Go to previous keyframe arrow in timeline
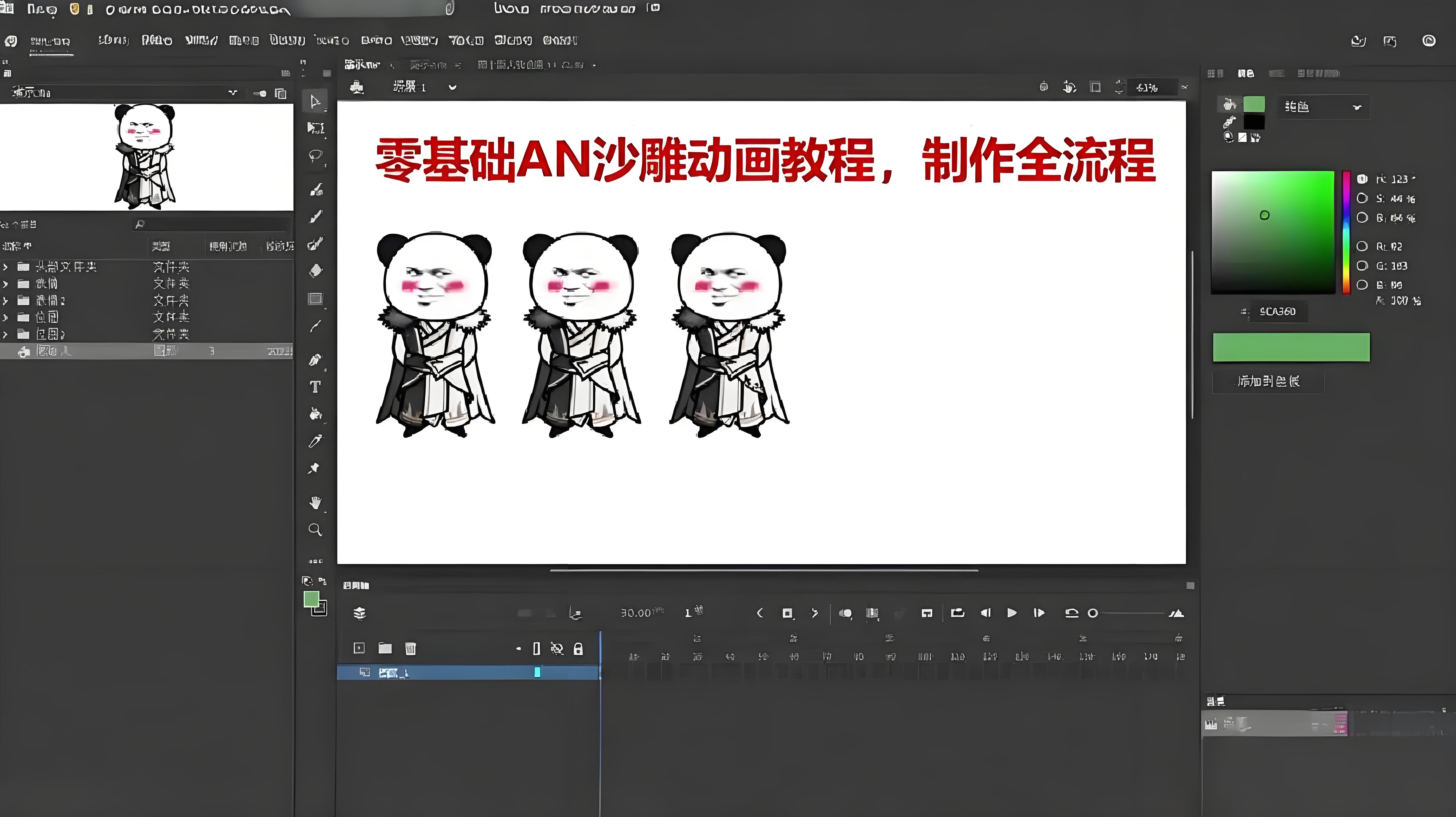This screenshot has height=817, width=1456. [760, 613]
